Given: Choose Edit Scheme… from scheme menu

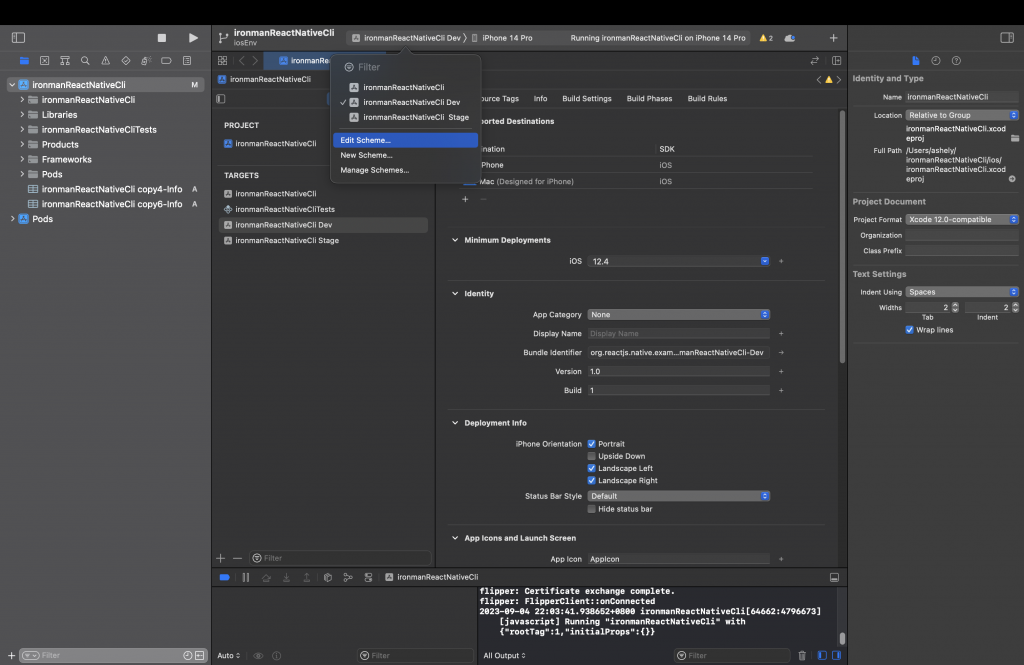Looking at the screenshot, I should [x=365, y=141].
